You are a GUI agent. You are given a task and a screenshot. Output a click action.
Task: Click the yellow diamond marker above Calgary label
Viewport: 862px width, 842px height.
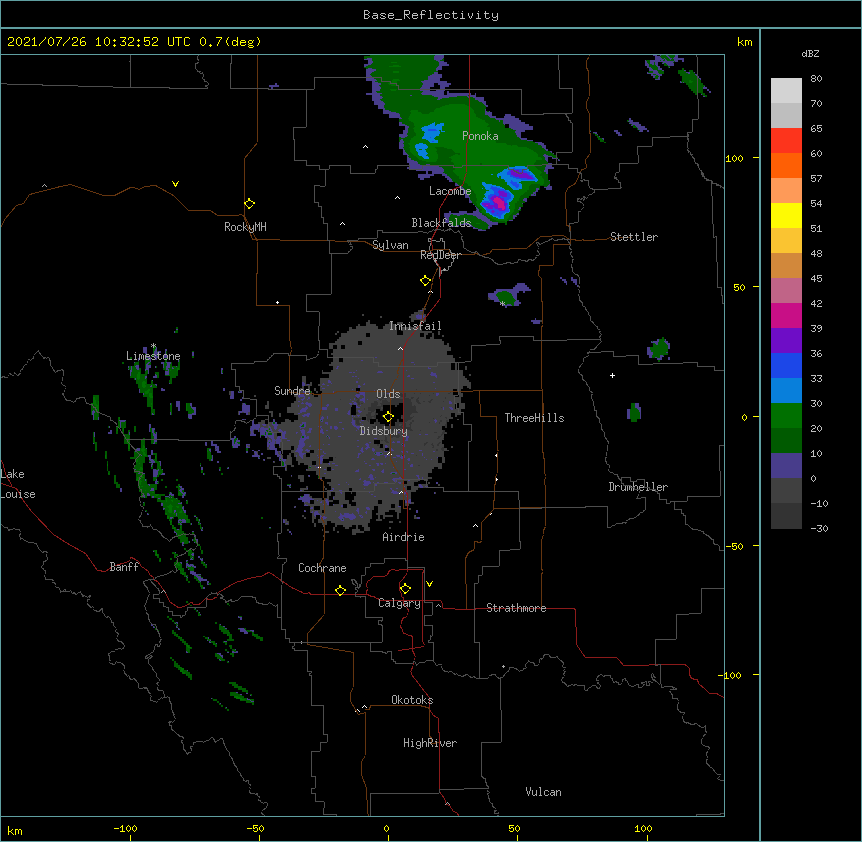tap(405, 589)
